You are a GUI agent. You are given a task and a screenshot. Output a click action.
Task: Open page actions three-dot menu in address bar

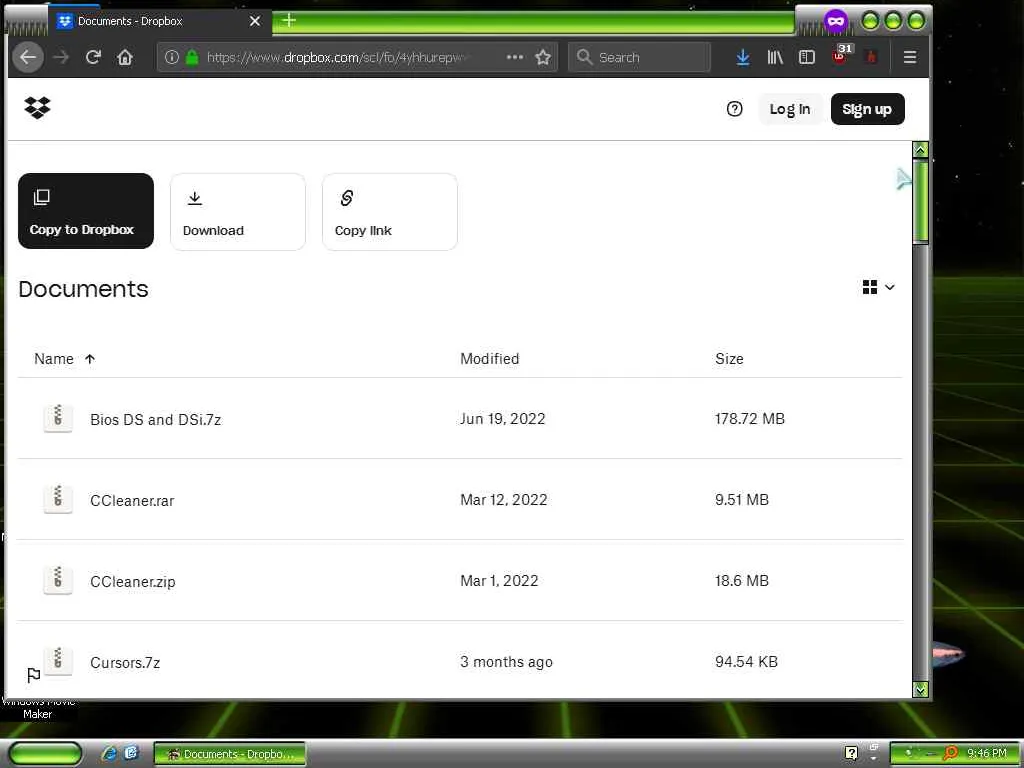tap(515, 57)
